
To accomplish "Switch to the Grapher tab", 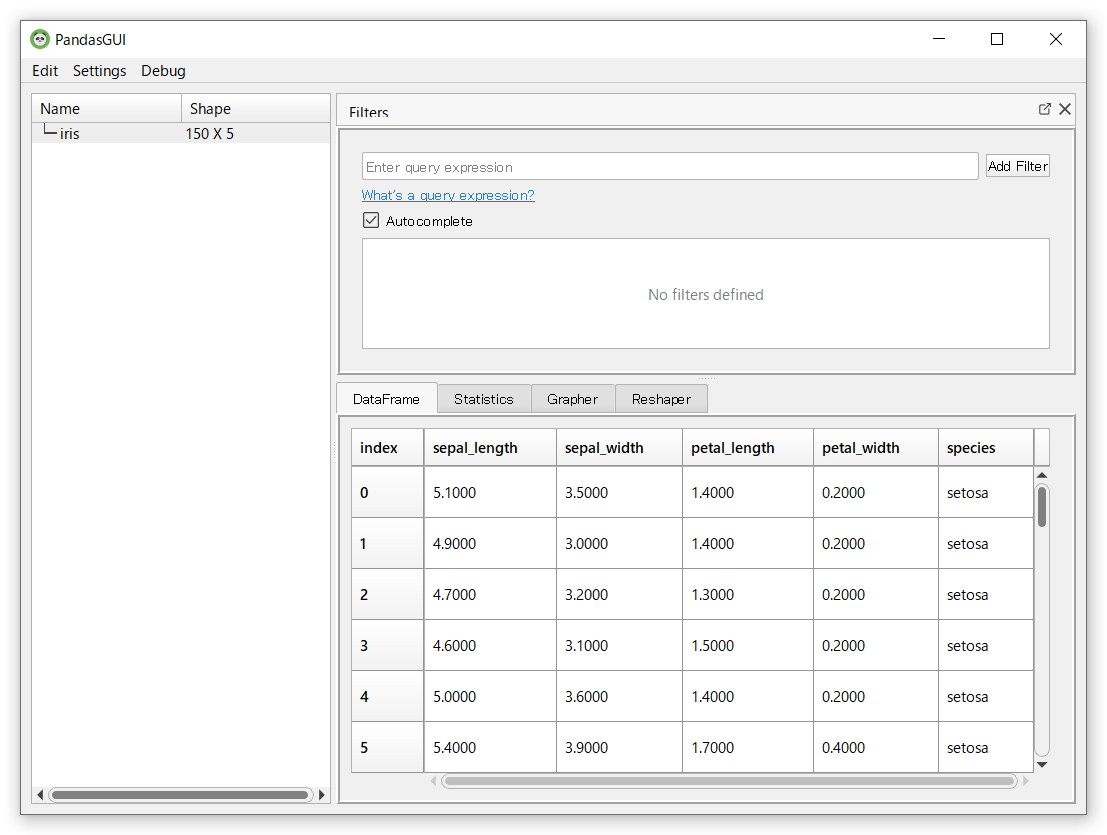I will point(572,399).
